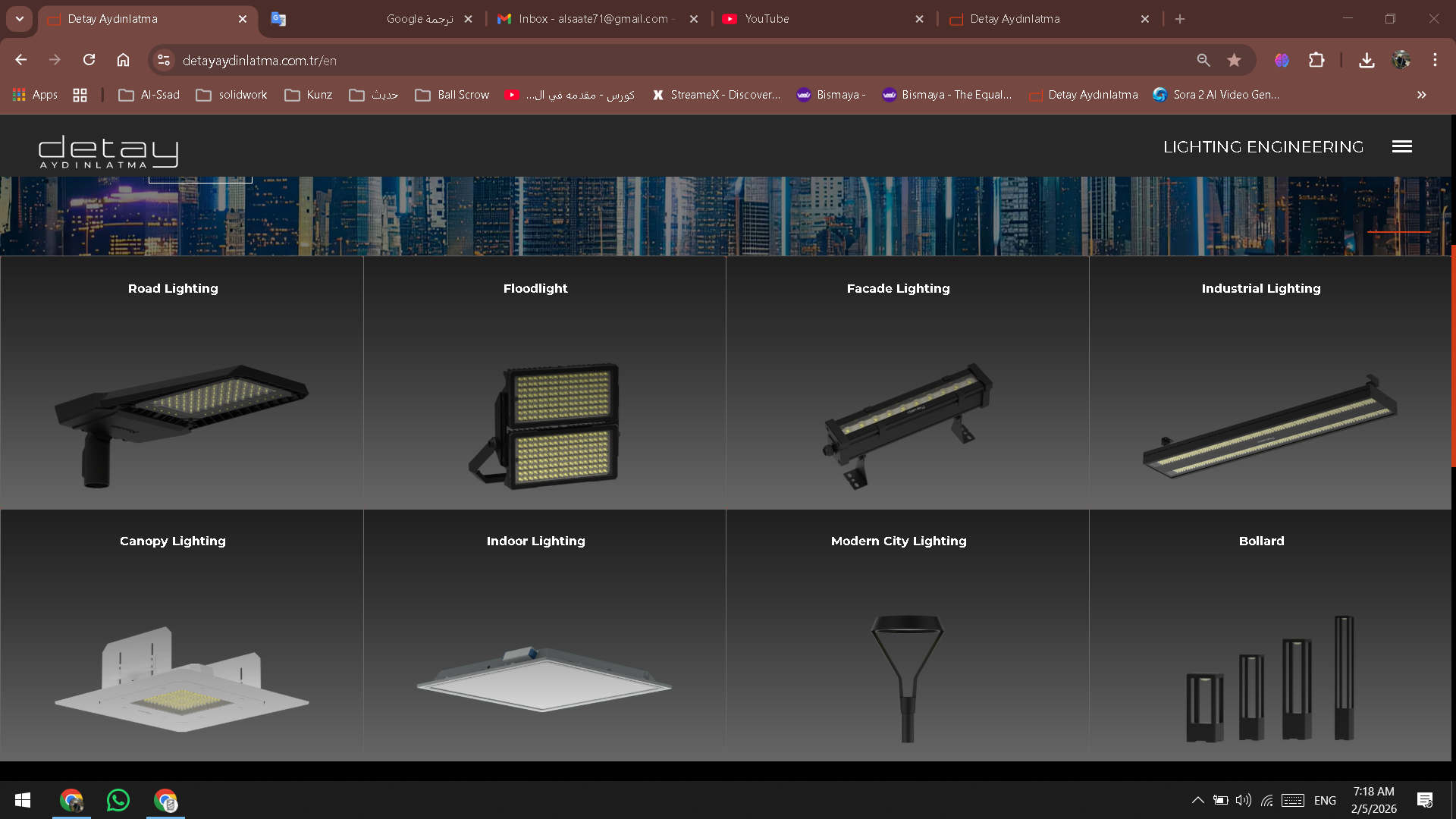Viewport: 1456px width, 819px height.
Task: Open the browser Extensions puzzle icon
Action: click(x=1316, y=60)
